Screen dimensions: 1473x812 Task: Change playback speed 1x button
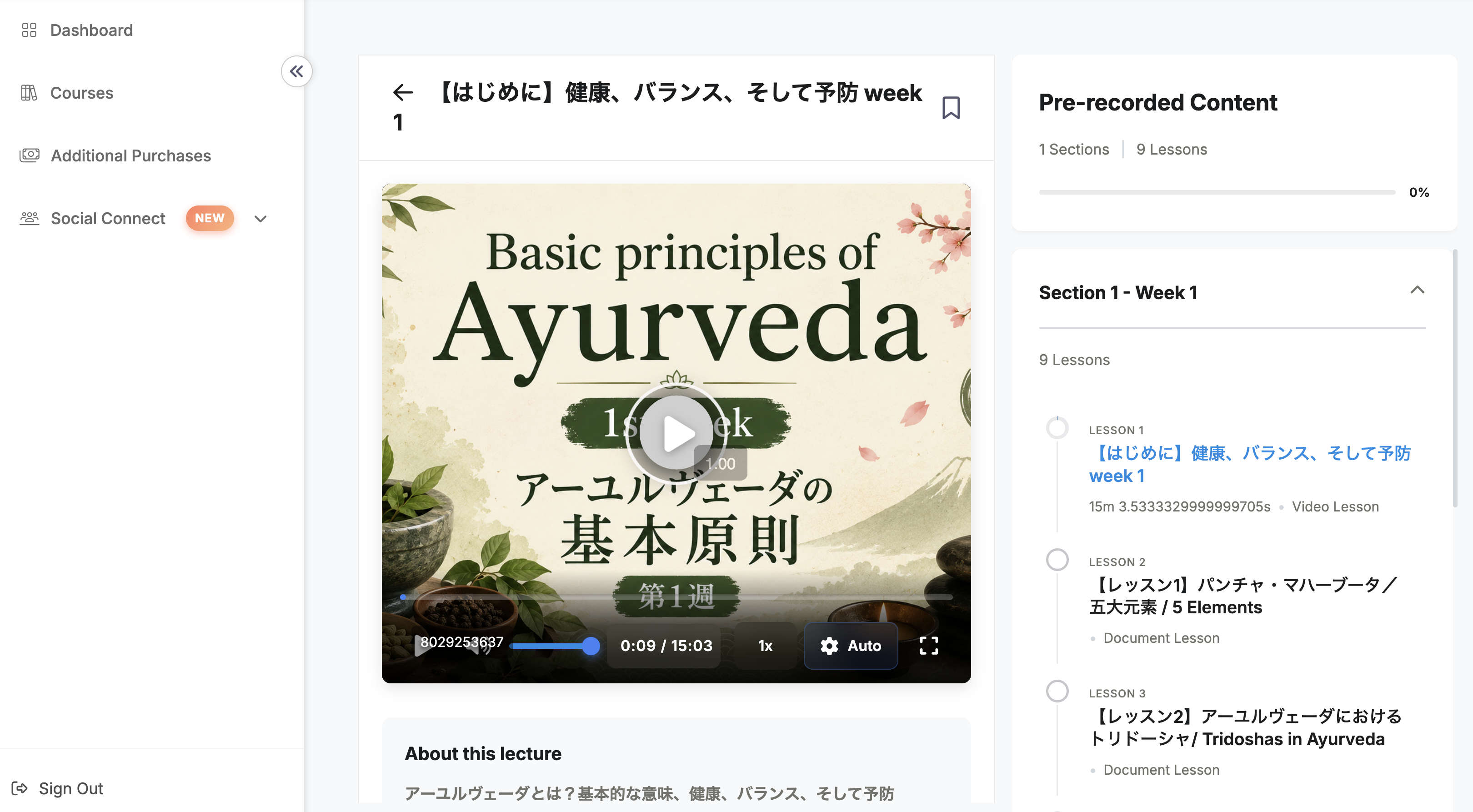tap(765, 646)
